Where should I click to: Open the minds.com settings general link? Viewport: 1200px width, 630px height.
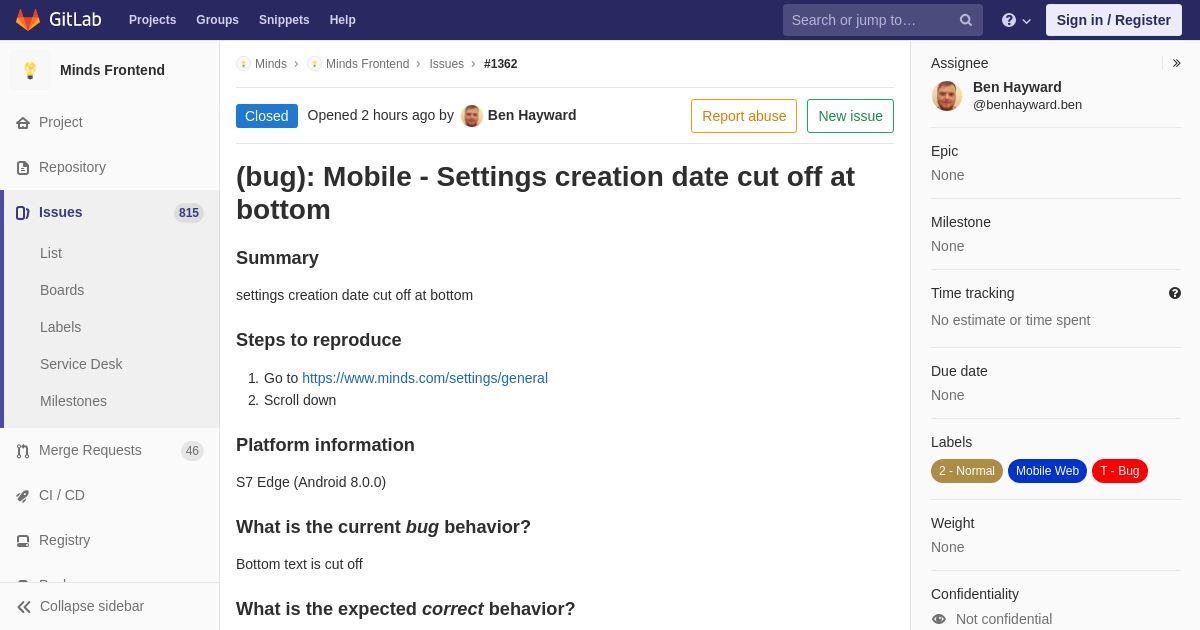click(x=425, y=378)
